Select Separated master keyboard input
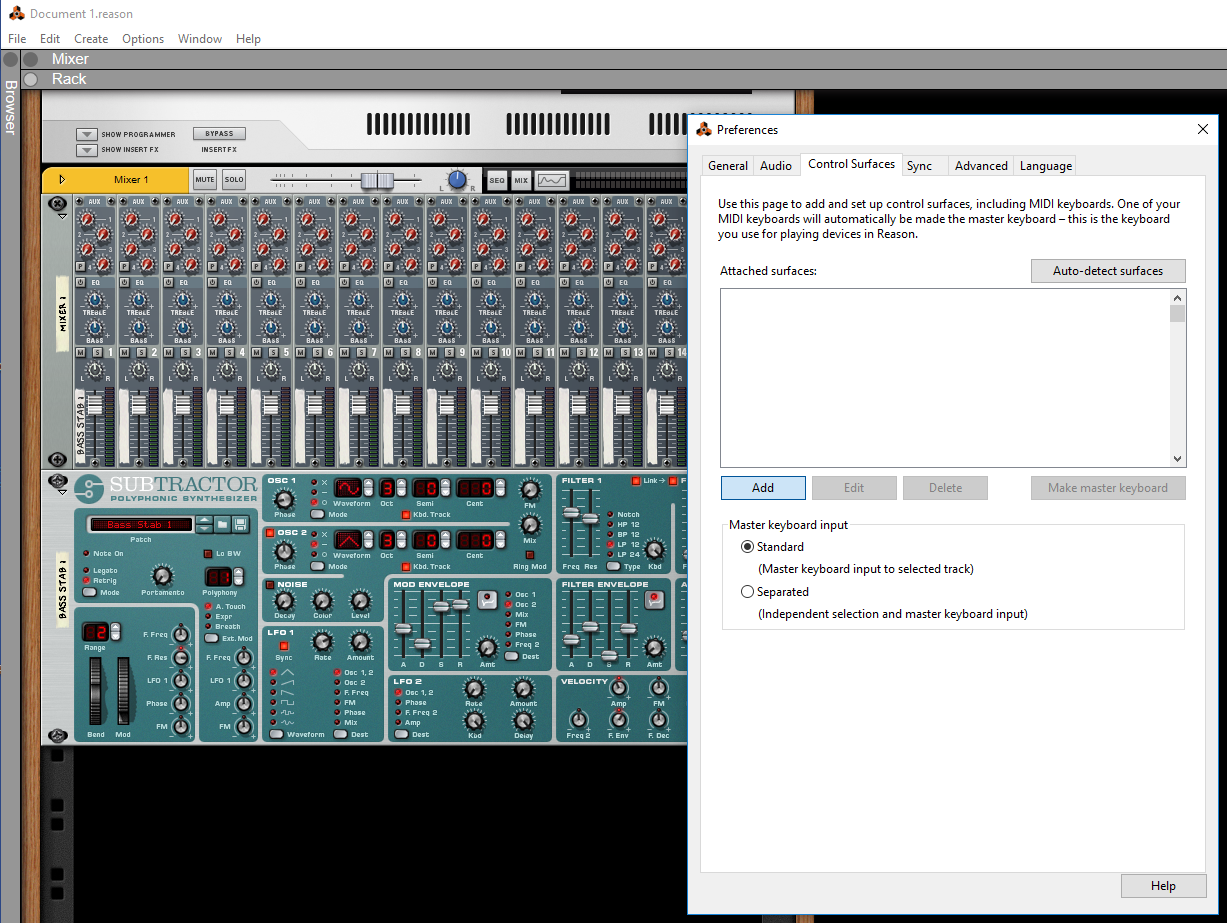Screen dimensions: 1227x923 pyautogui.click(x=747, y=592)
